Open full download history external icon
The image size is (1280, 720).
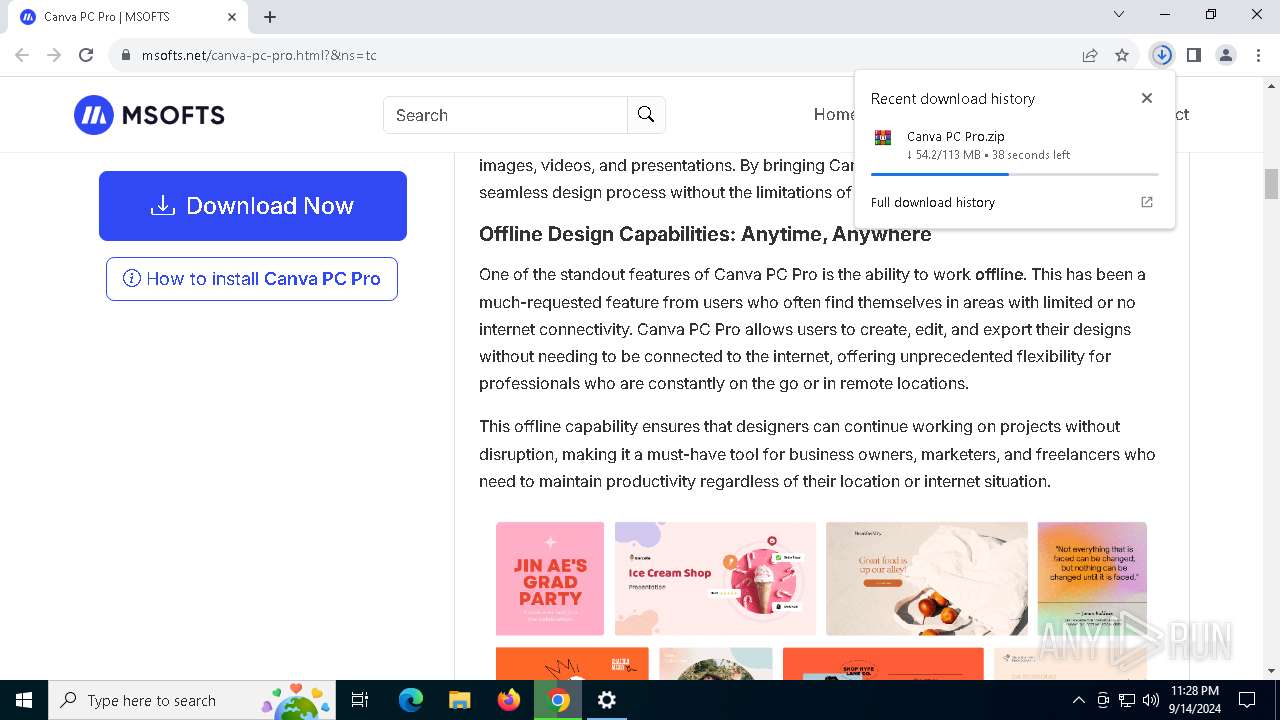1147,202
